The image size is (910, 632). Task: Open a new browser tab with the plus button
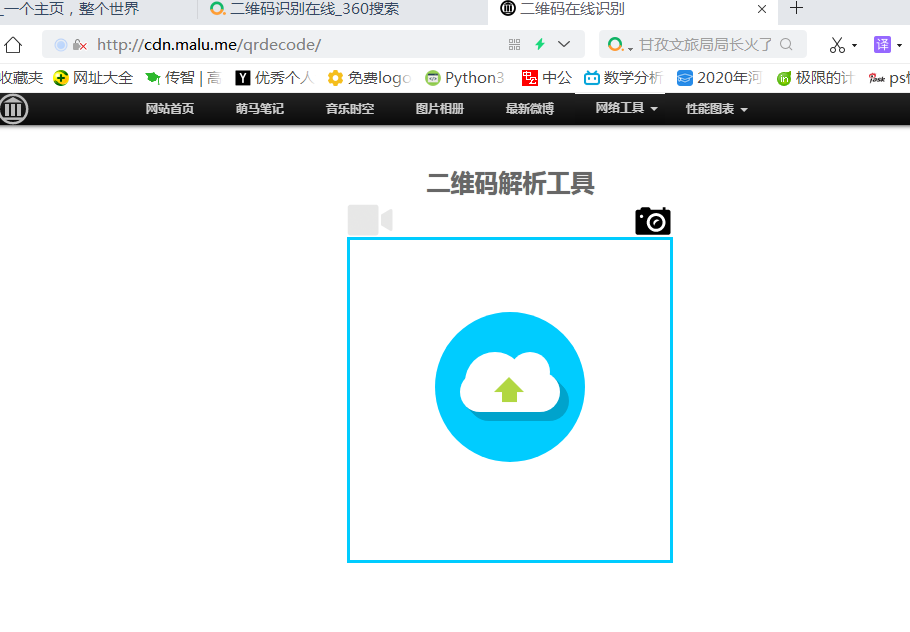tap(794, 11)
